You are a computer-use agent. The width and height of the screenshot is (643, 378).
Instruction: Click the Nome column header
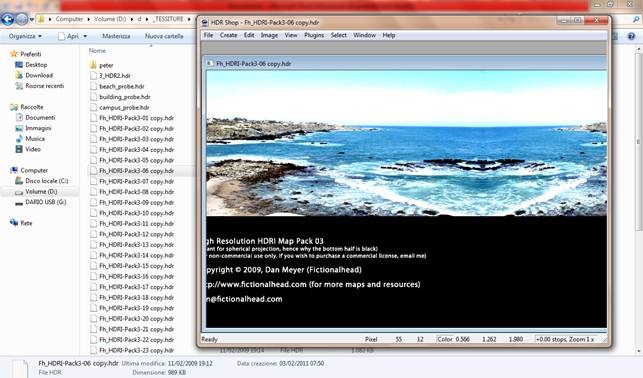click(x=97, y=50)
